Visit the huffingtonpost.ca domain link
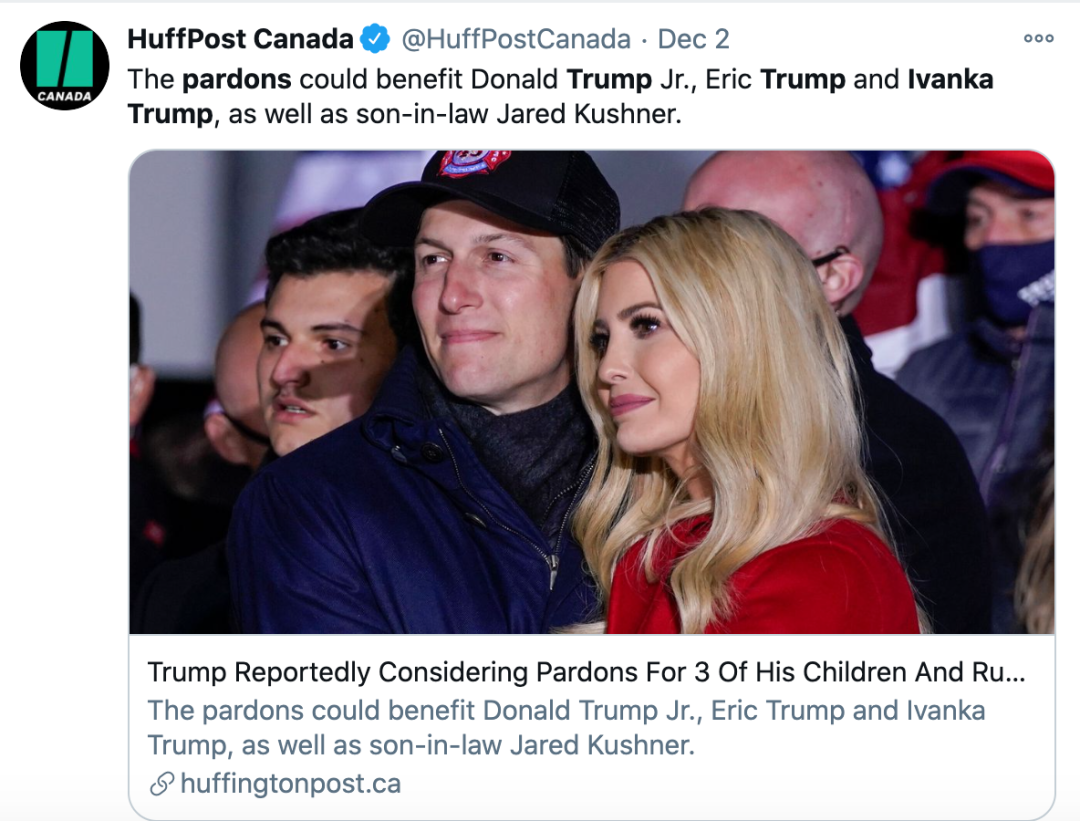 (x=291, y=784)
